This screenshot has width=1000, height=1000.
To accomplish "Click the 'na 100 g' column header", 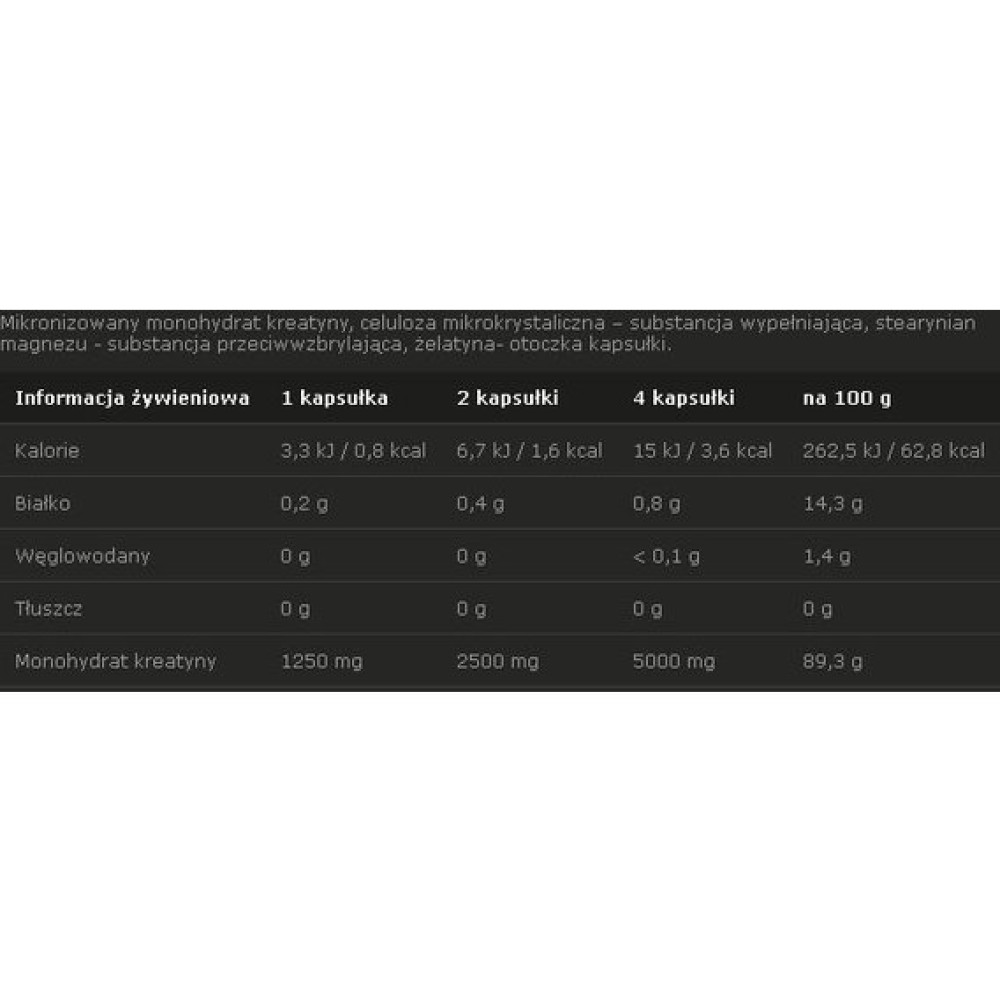I will [847, 398].
